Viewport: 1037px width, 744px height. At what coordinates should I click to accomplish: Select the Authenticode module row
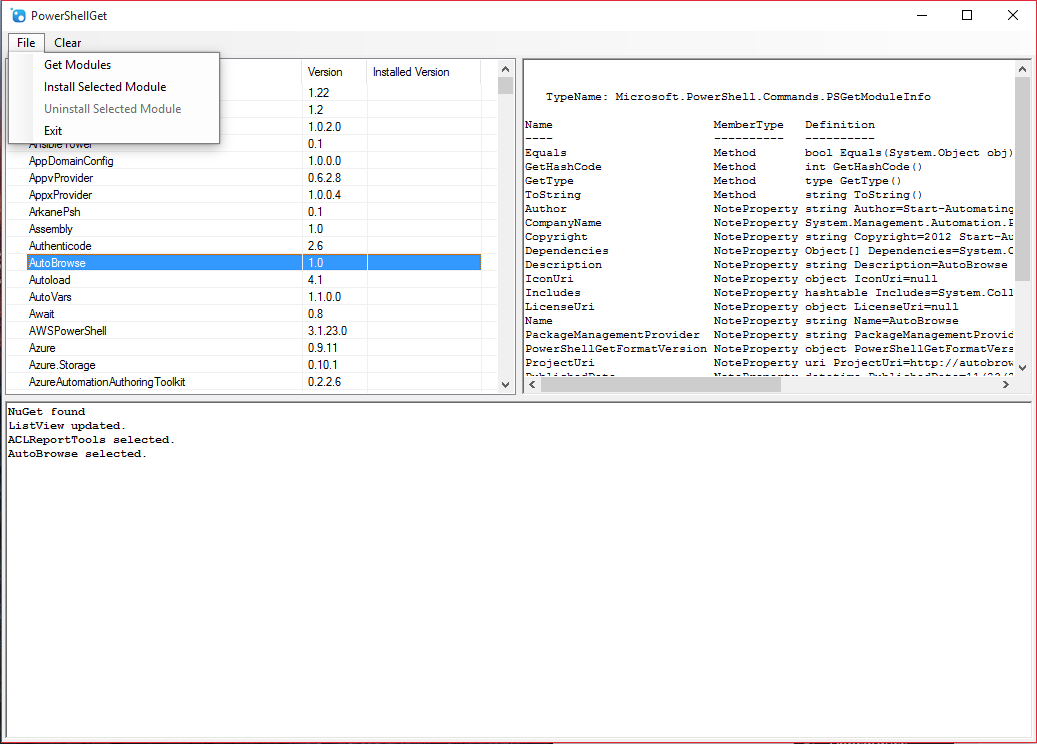coord(254,246)
